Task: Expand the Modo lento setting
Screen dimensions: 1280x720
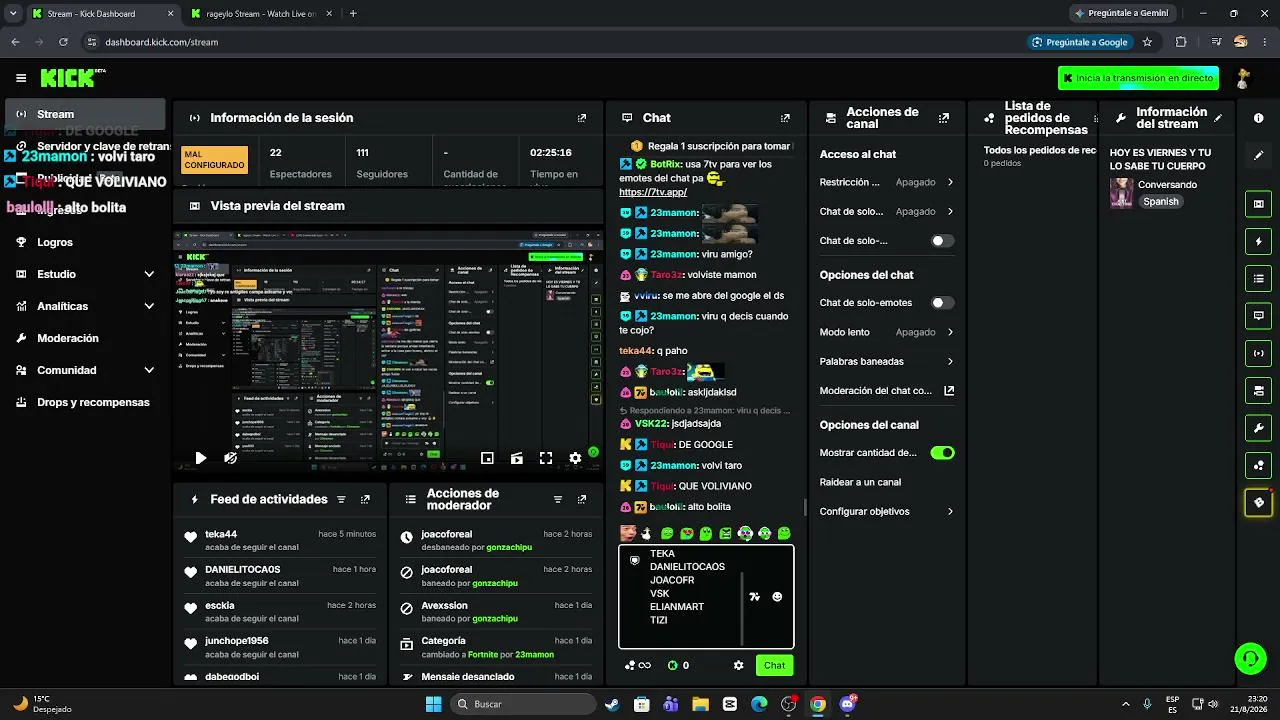Action: 887,332
